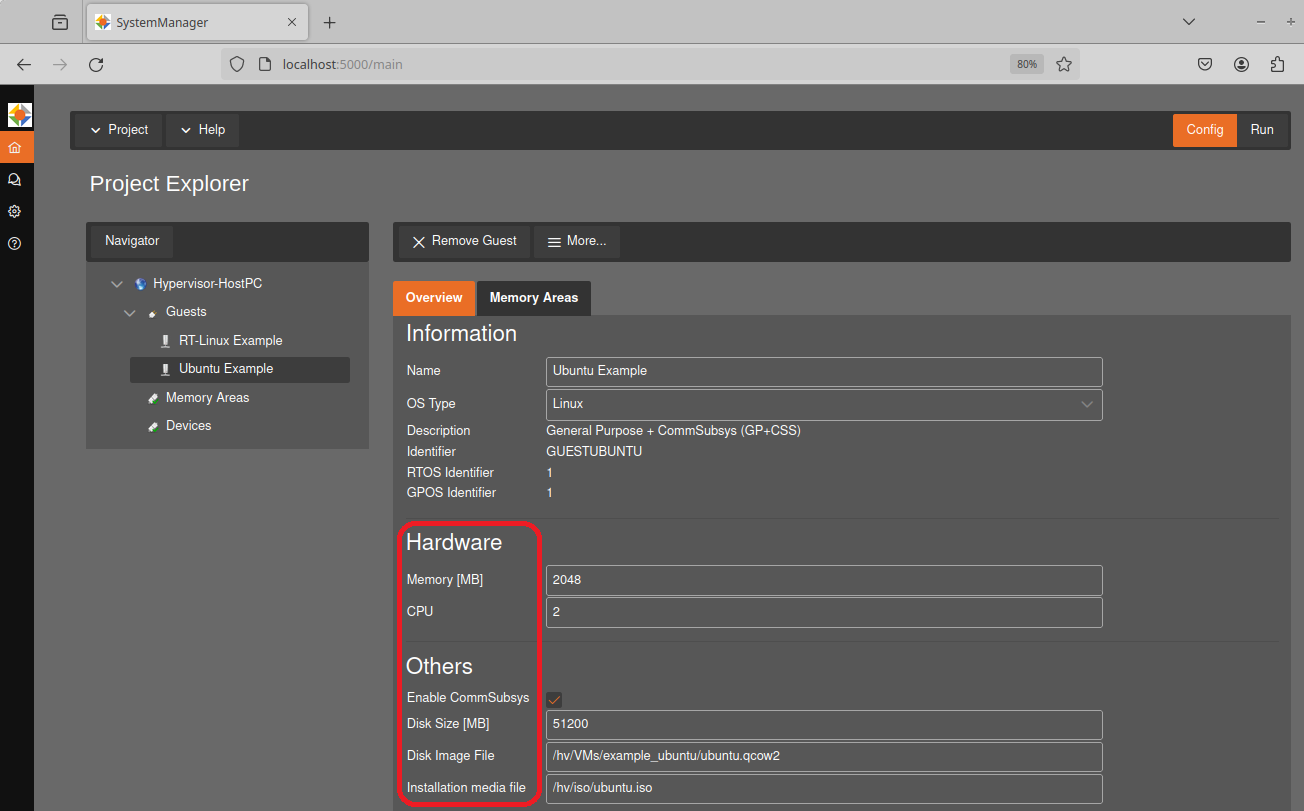Screen dimensions: 1304x811
Task: Click the Remove Guest button
Action: point(464,241)
